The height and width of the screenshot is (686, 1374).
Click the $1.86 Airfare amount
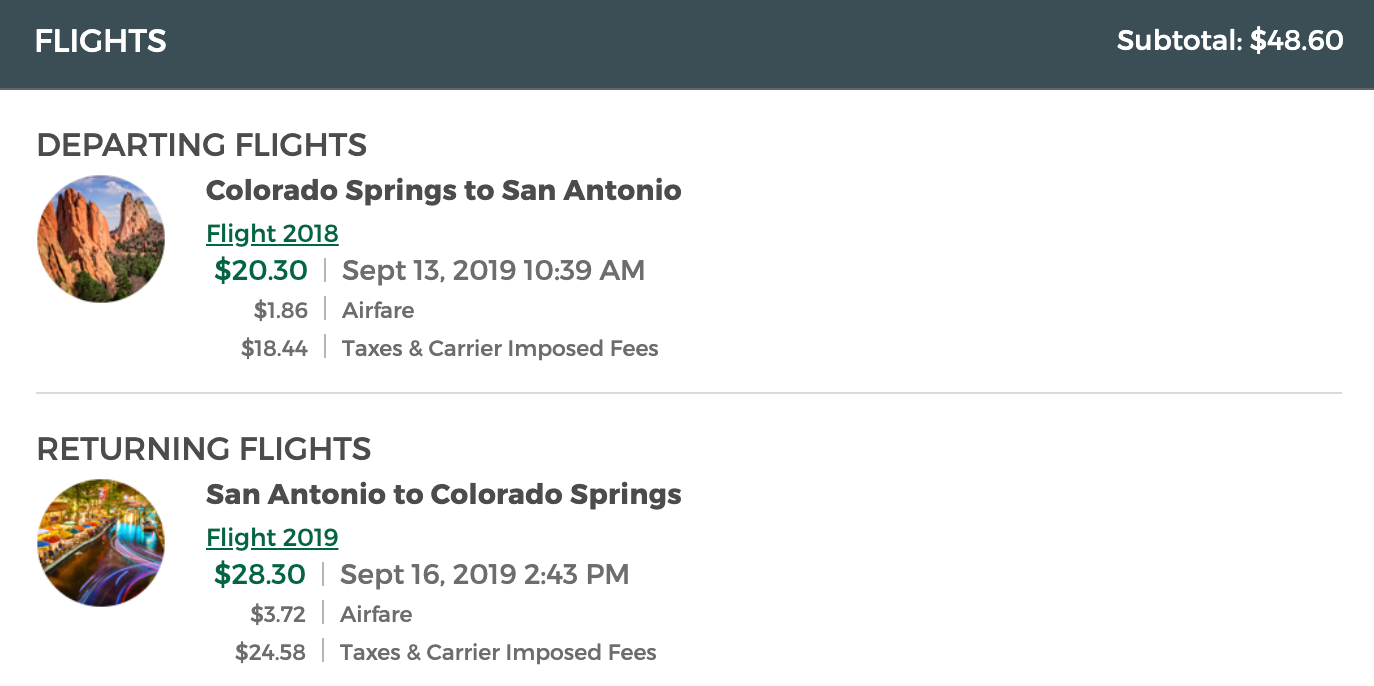(x=281, y=310)
